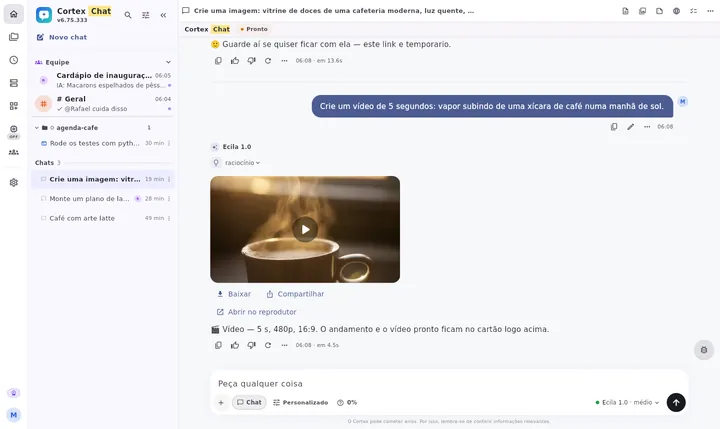
Task: Collapse the Equipe section
Action: (x=169, y=62)
